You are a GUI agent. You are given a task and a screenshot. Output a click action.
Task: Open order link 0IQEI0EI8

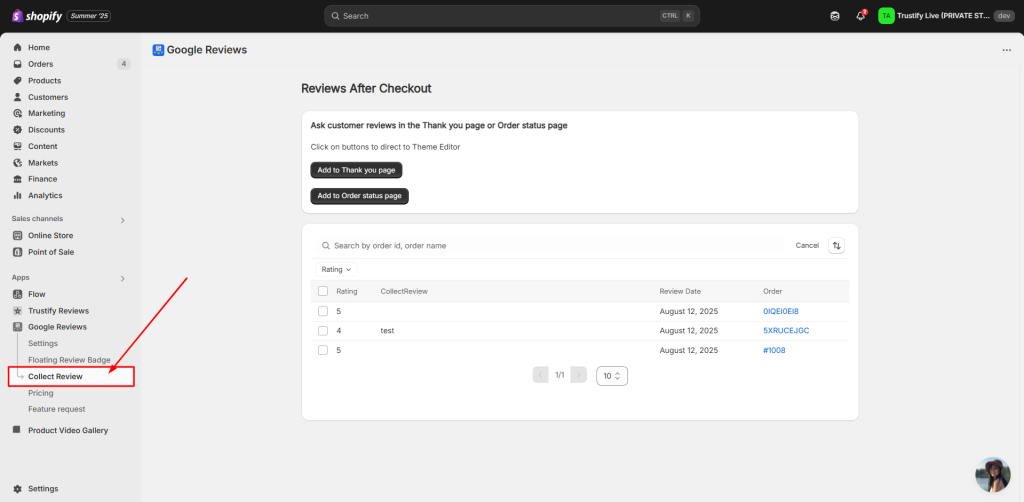[781, 311]
